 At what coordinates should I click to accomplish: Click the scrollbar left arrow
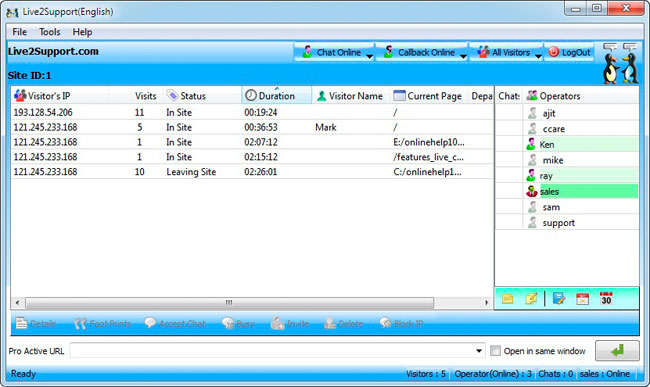click(x=17, y=302)
